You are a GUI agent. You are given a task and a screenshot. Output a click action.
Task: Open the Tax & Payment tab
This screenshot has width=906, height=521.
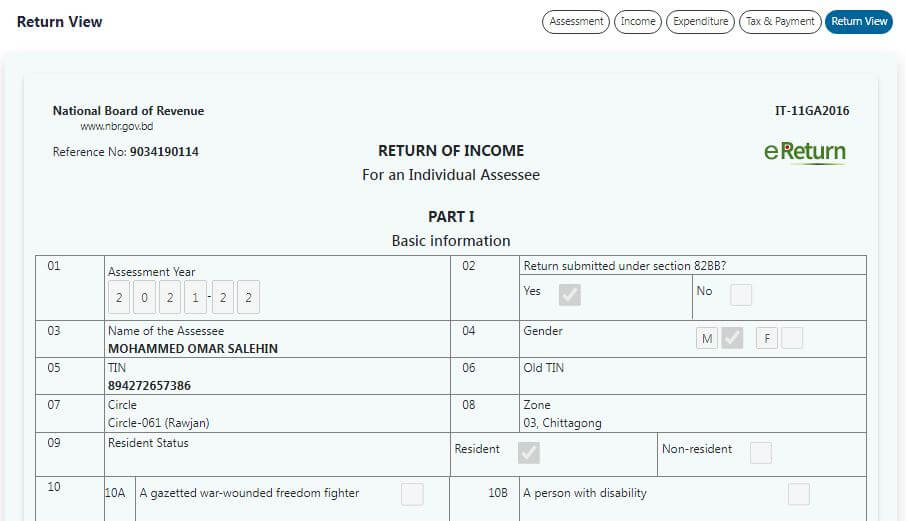(x=780, y=22)
